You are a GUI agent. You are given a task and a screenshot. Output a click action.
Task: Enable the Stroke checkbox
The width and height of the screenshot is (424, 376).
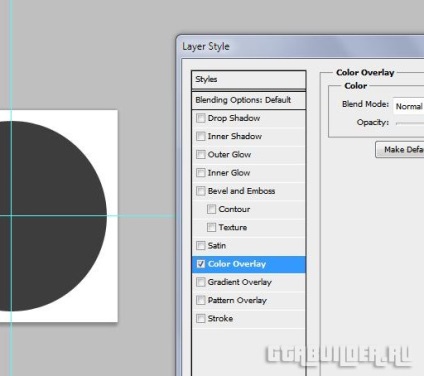click(x=201, y=318)
